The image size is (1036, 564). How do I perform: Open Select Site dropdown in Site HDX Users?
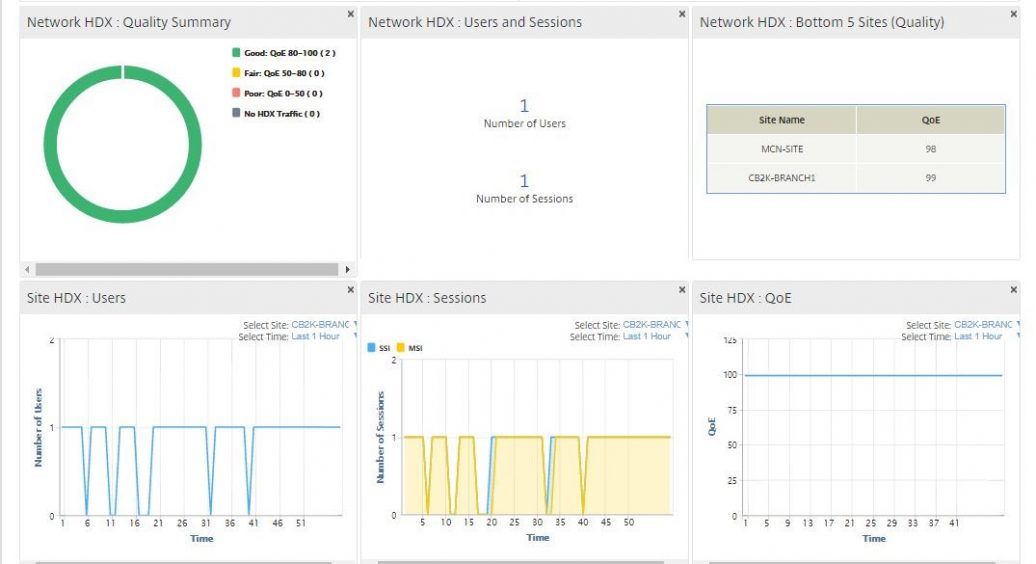[320, 325]
